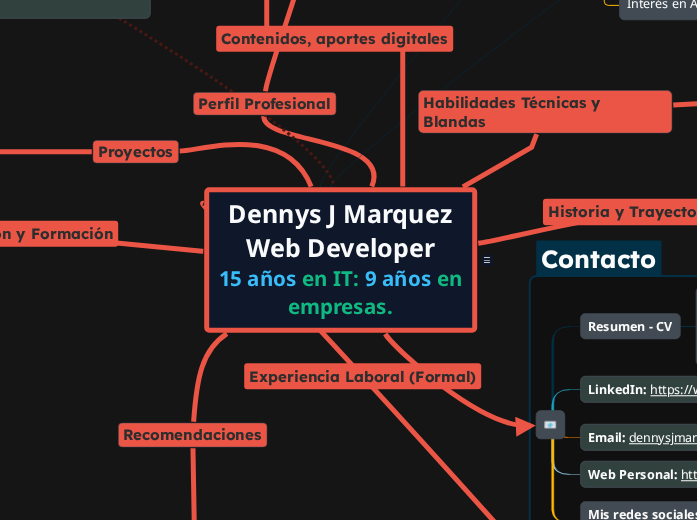
Task: Click the Email address link
Action: pos(662,437)
